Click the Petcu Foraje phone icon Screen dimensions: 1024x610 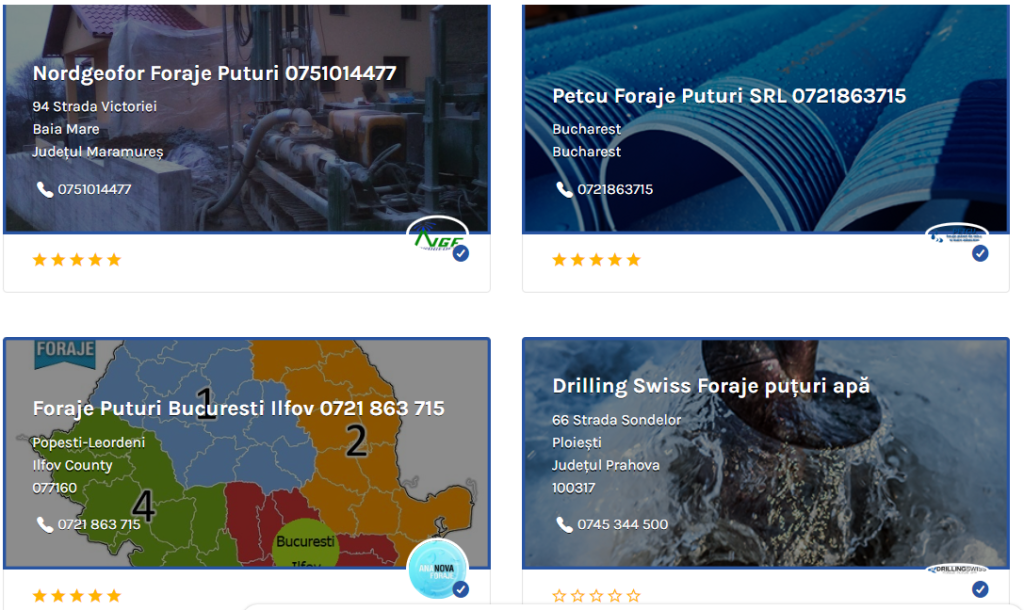(x=564, y=189)
